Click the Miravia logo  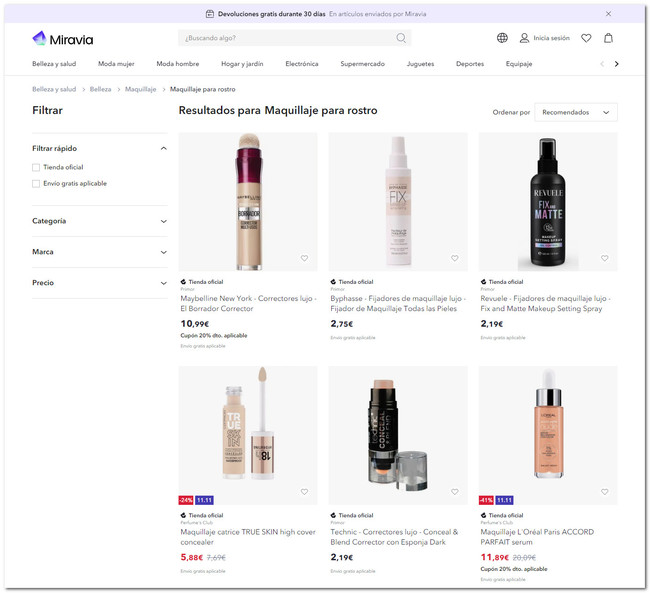63,39
